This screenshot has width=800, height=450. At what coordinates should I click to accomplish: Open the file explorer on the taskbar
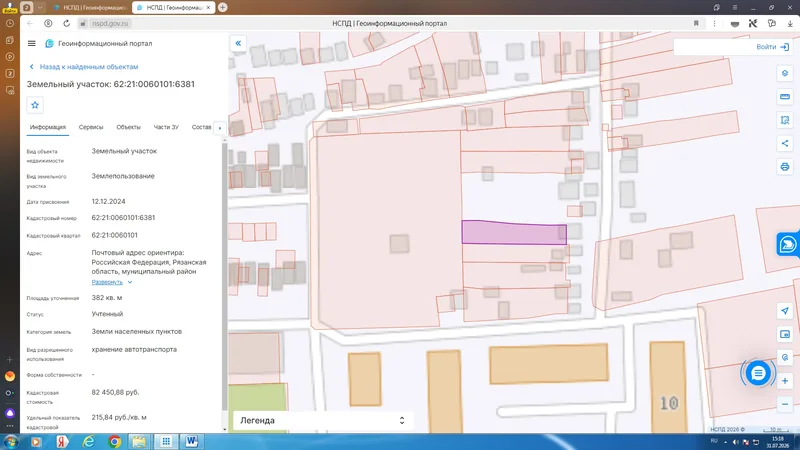(139, 441)
